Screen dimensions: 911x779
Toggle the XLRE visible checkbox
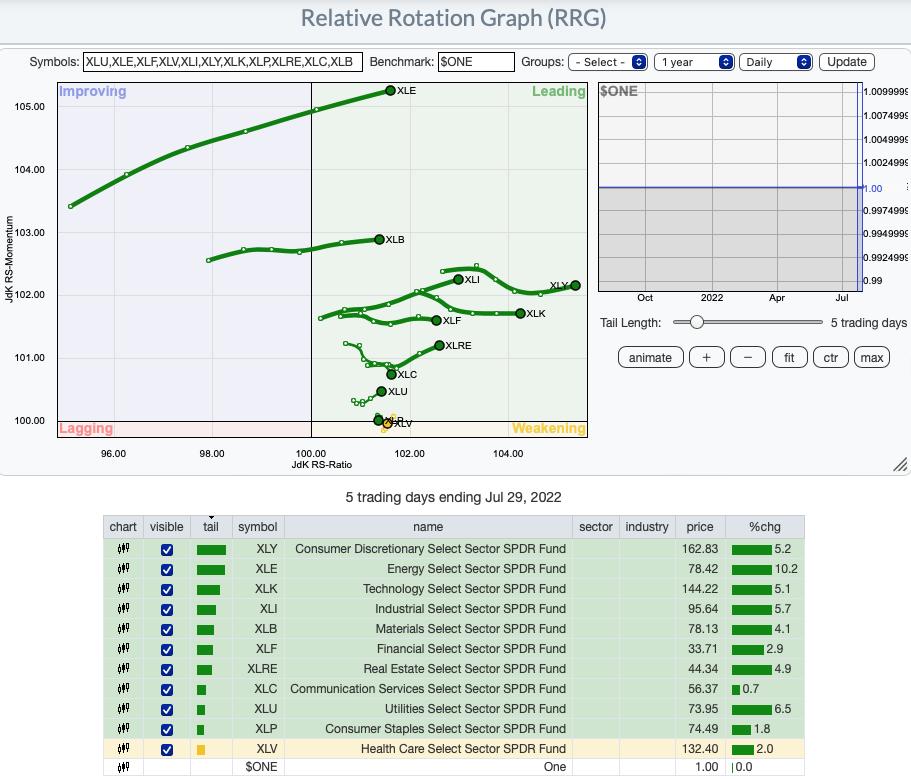coord(167,669)
